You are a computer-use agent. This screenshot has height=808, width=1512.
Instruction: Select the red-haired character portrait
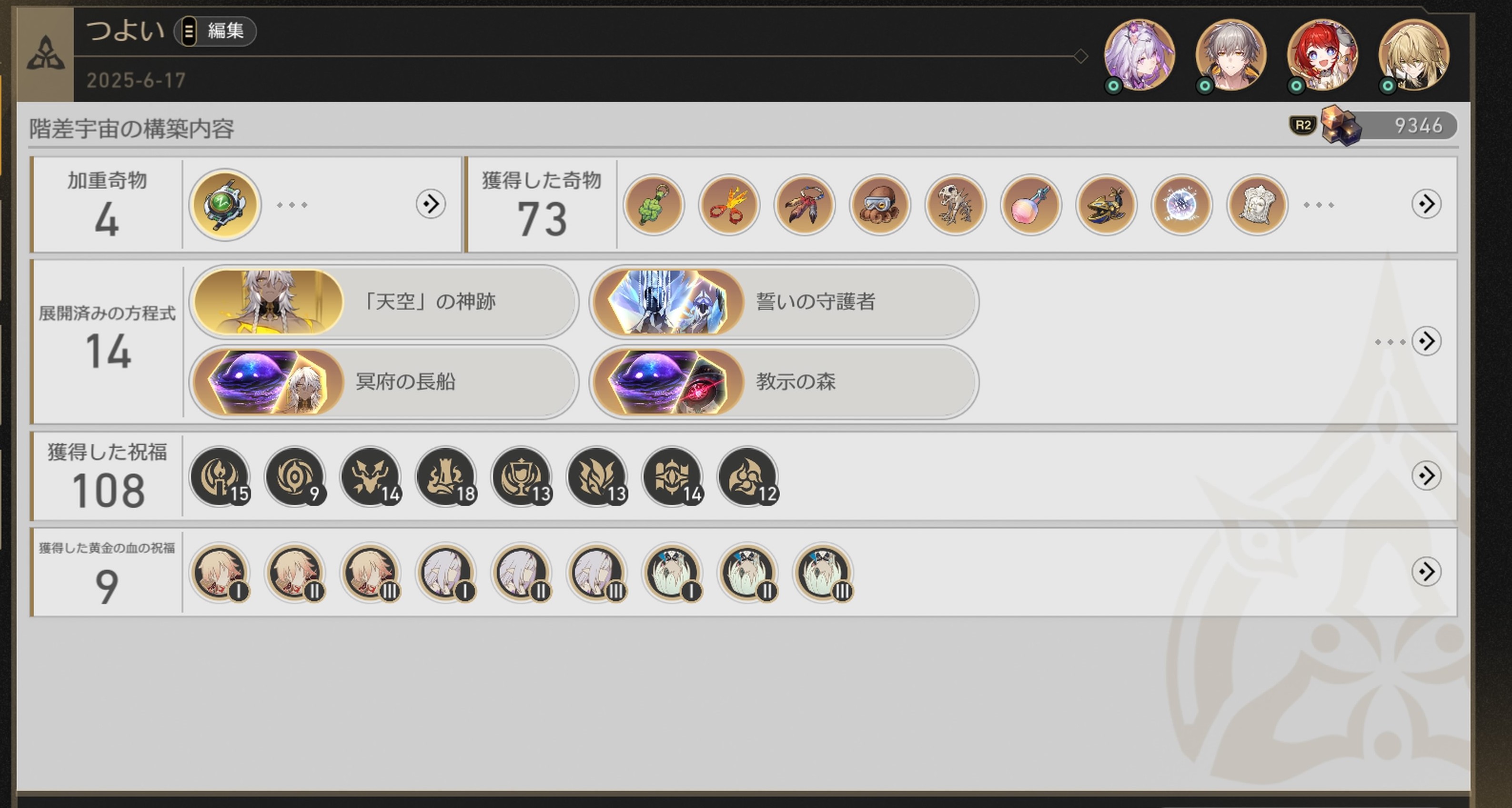1322,55
